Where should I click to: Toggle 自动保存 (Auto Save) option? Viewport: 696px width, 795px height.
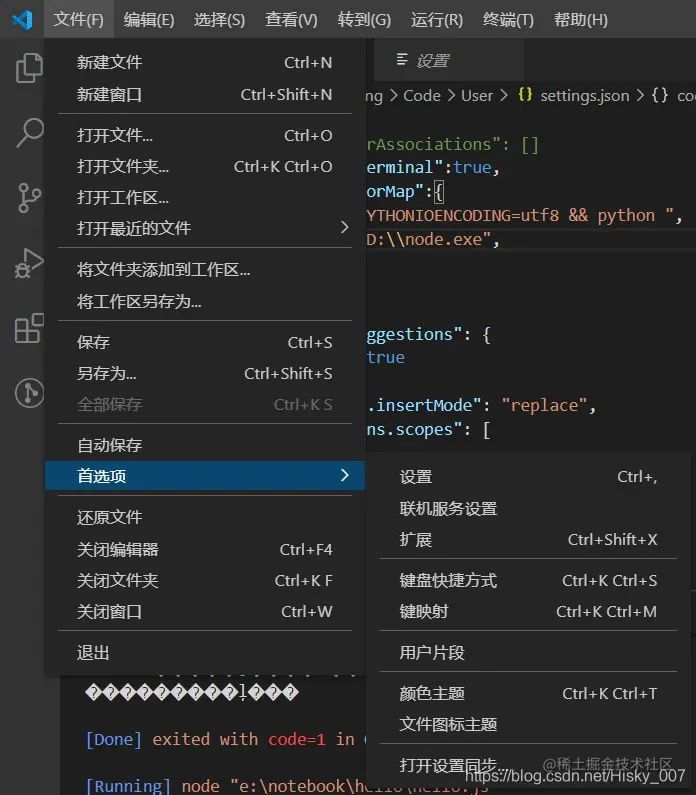pyautogui.click(x=110, y=445)
